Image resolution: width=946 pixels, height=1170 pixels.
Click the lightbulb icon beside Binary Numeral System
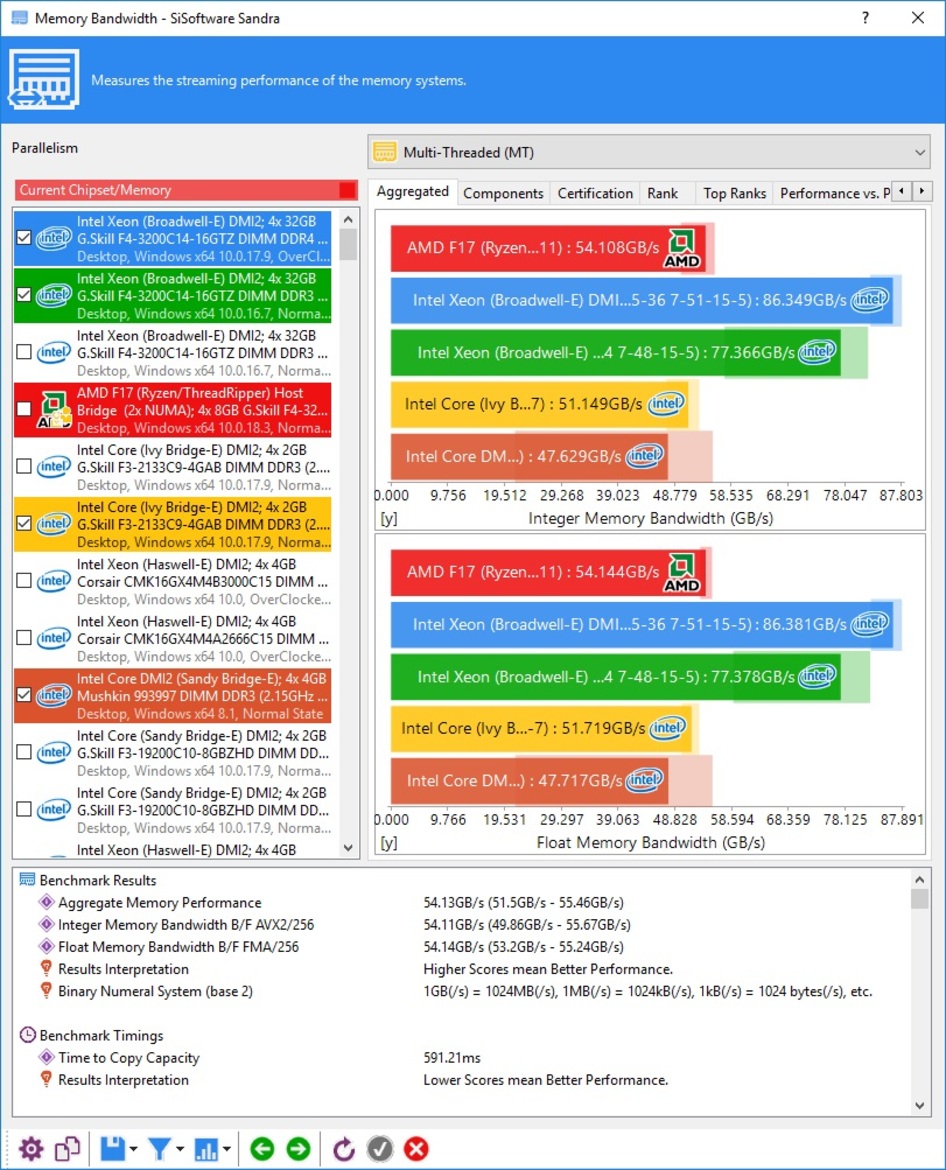coord(46,991)
